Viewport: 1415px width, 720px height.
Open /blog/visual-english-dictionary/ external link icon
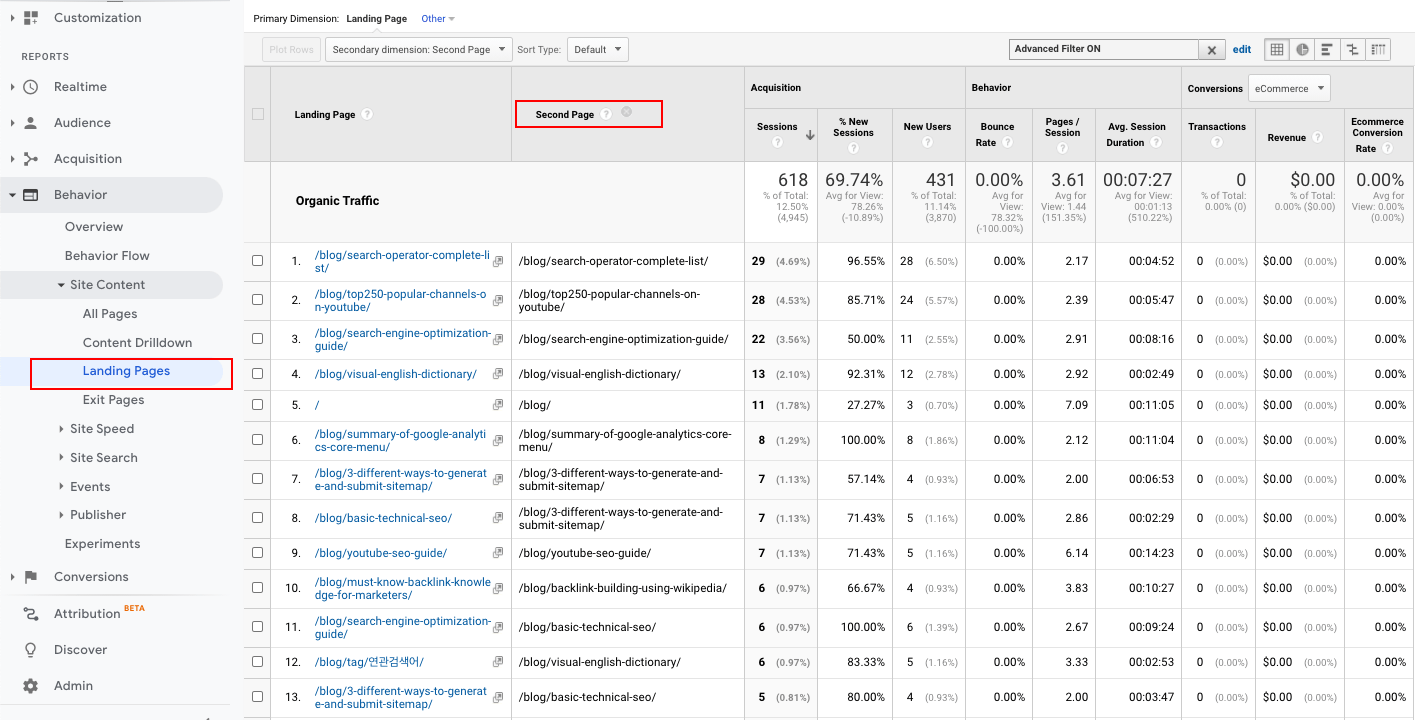click(x=498, y=375)
